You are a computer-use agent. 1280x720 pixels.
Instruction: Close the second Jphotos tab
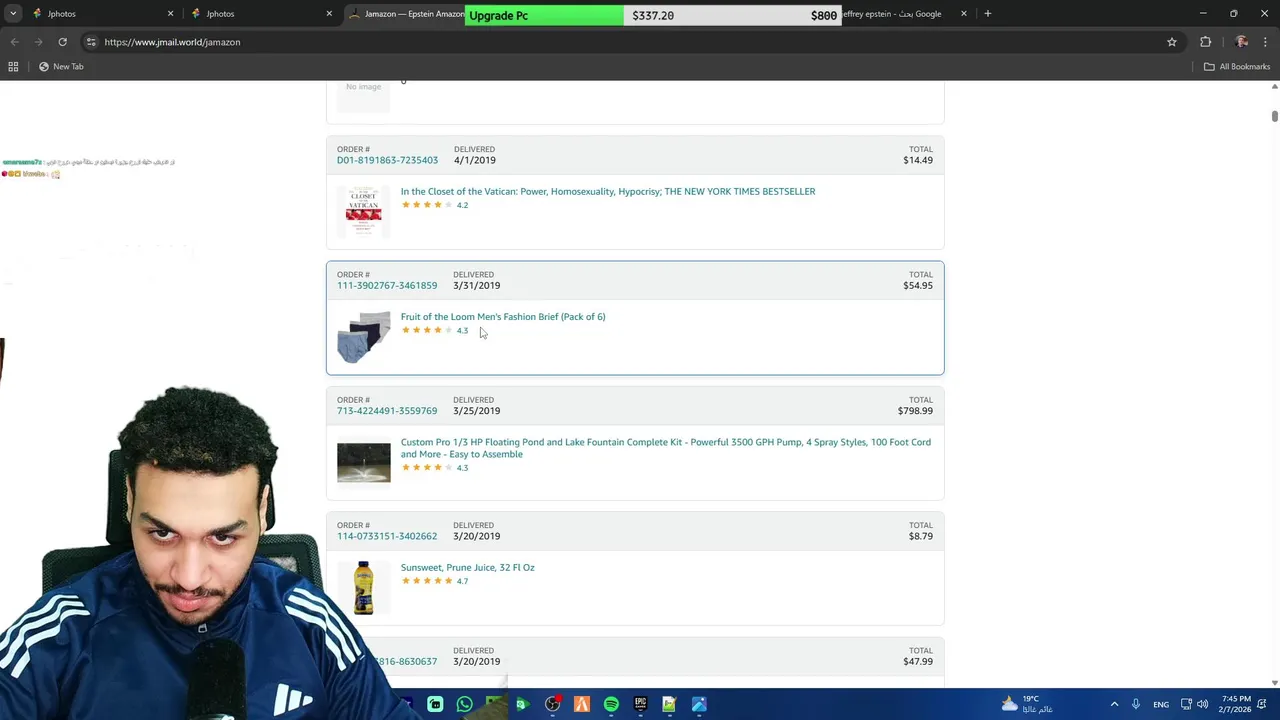[329, 14]
